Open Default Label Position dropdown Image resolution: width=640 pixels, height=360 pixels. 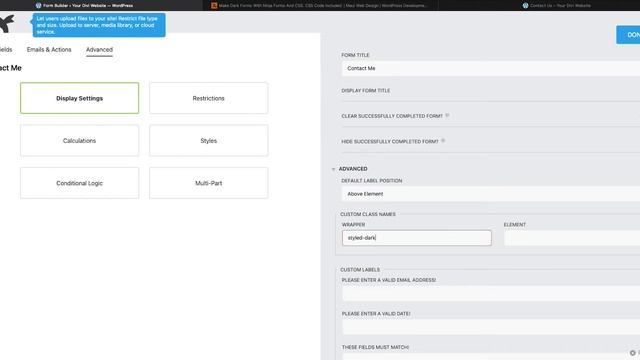coord(491,194)
